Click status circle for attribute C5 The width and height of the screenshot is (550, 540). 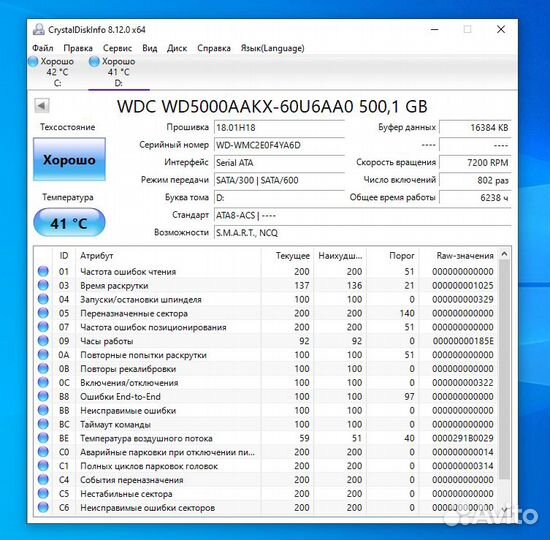(43, 493)
